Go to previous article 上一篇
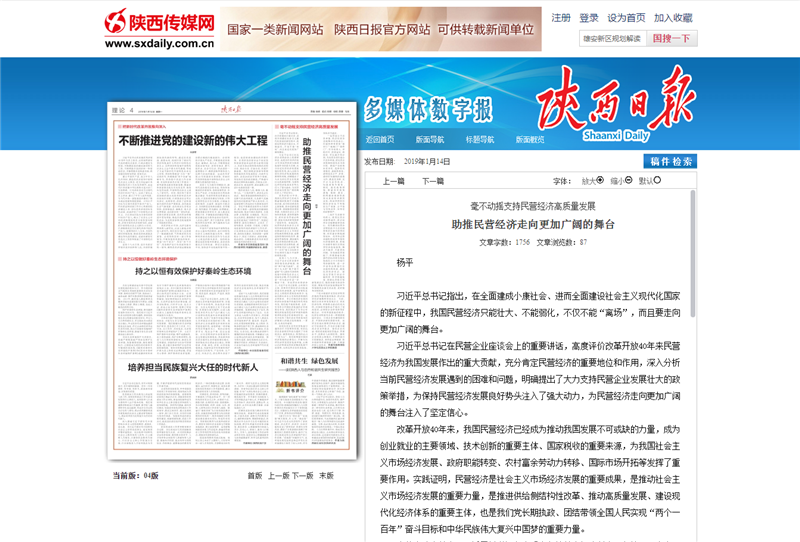Screen dimensions: 800x542 point(393,181)
